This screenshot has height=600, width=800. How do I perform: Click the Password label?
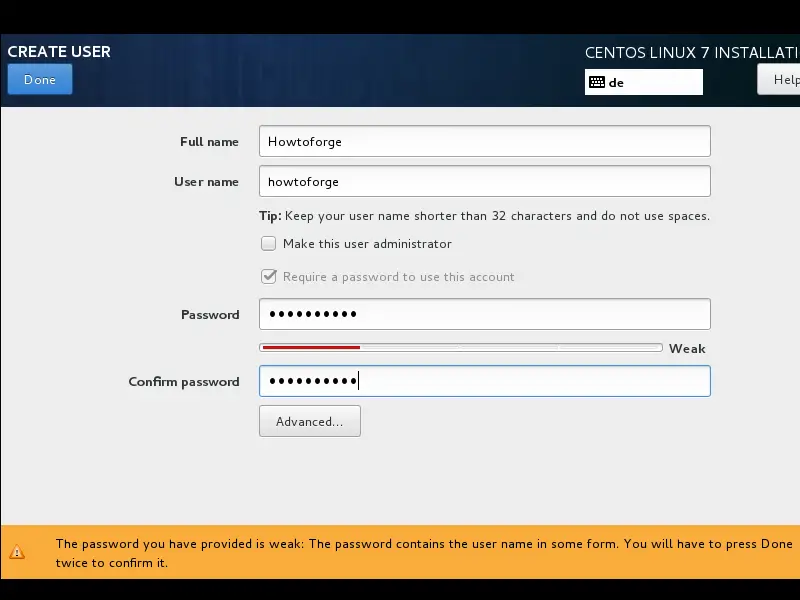pos(210,315)
